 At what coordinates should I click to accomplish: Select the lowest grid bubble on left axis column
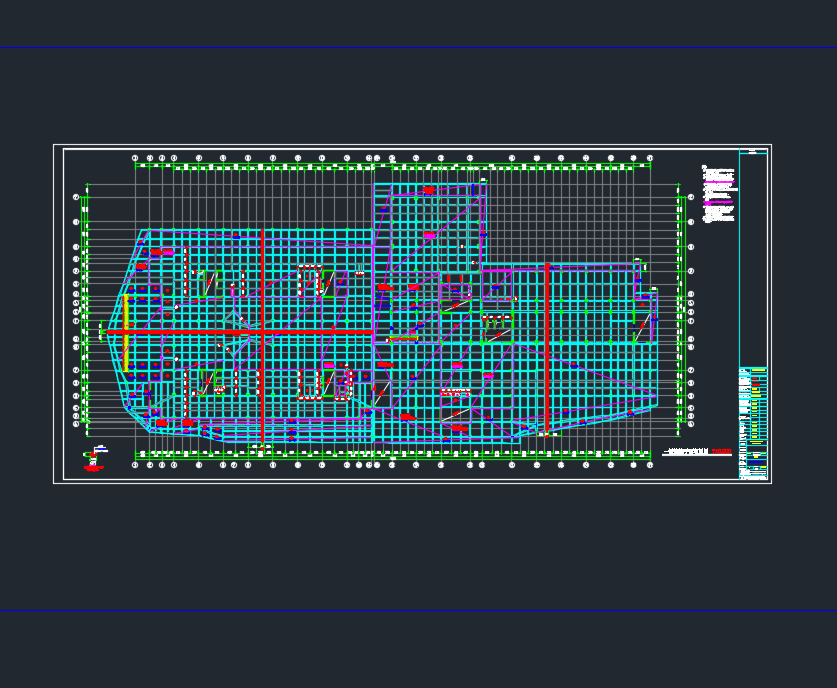pos(76,424)
